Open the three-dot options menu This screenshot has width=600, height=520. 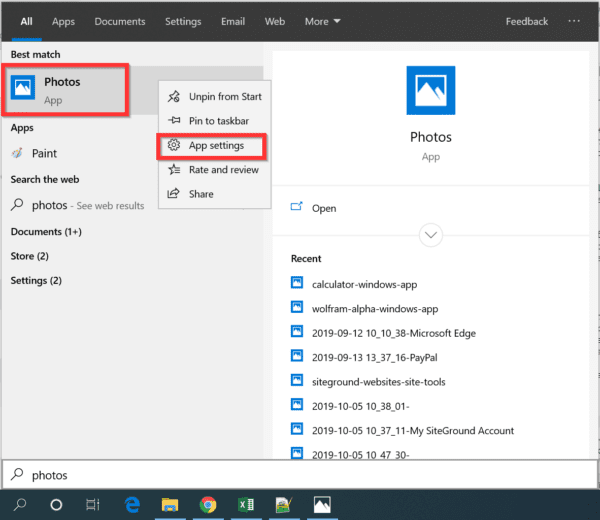(573, 21)
